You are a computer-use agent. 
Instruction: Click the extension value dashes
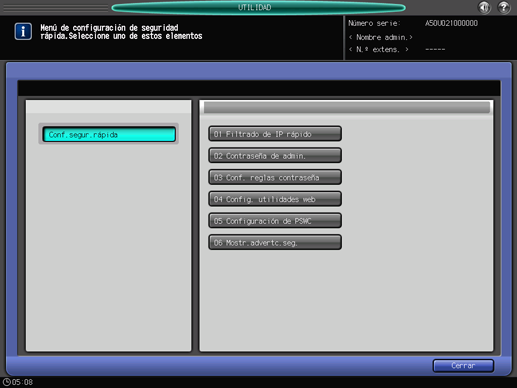435,49
